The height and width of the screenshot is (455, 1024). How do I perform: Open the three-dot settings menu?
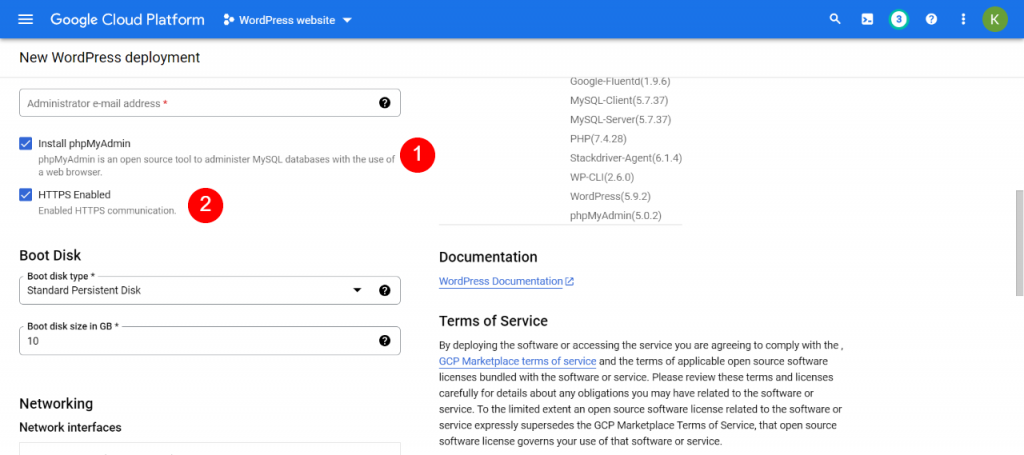pos(963,19)
